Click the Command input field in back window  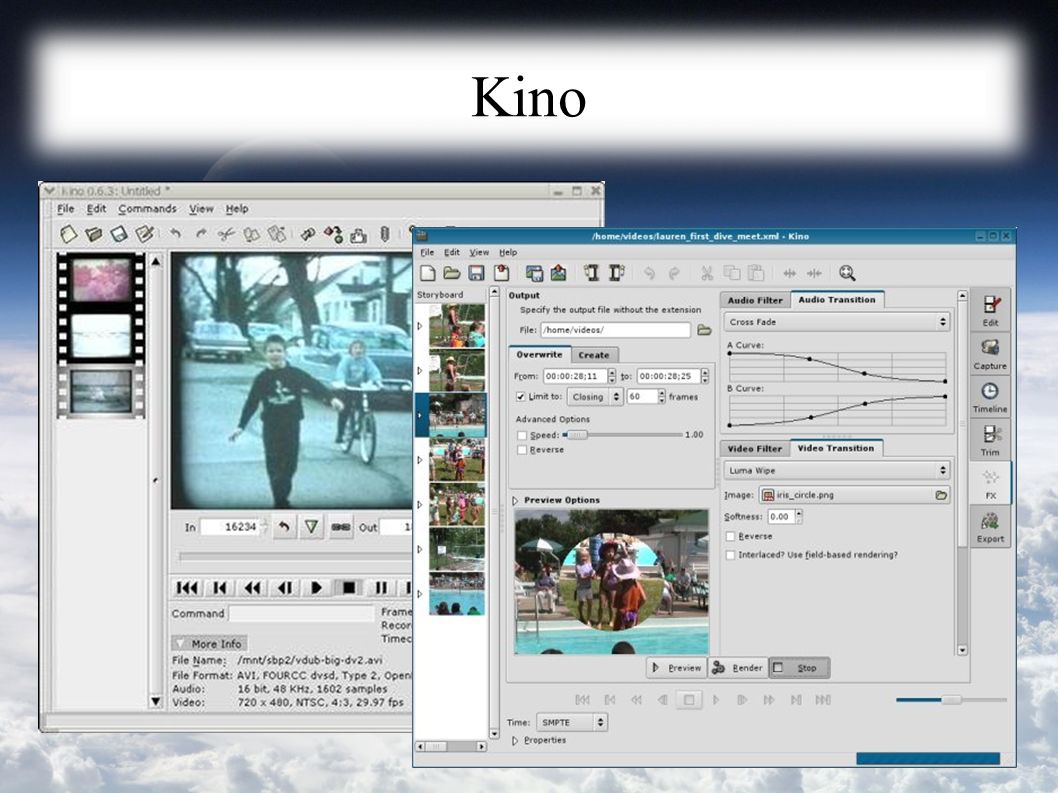(302, 613)
